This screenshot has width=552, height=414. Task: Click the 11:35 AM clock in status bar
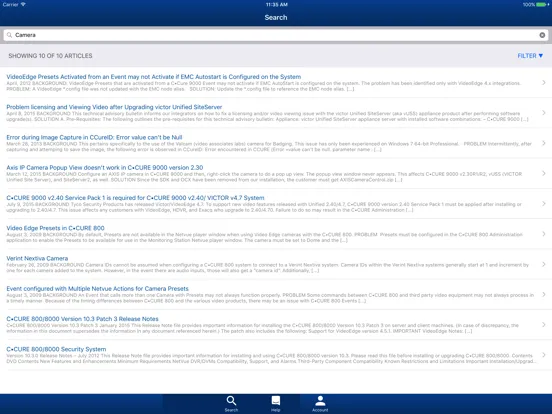click(x=276, y=5)
